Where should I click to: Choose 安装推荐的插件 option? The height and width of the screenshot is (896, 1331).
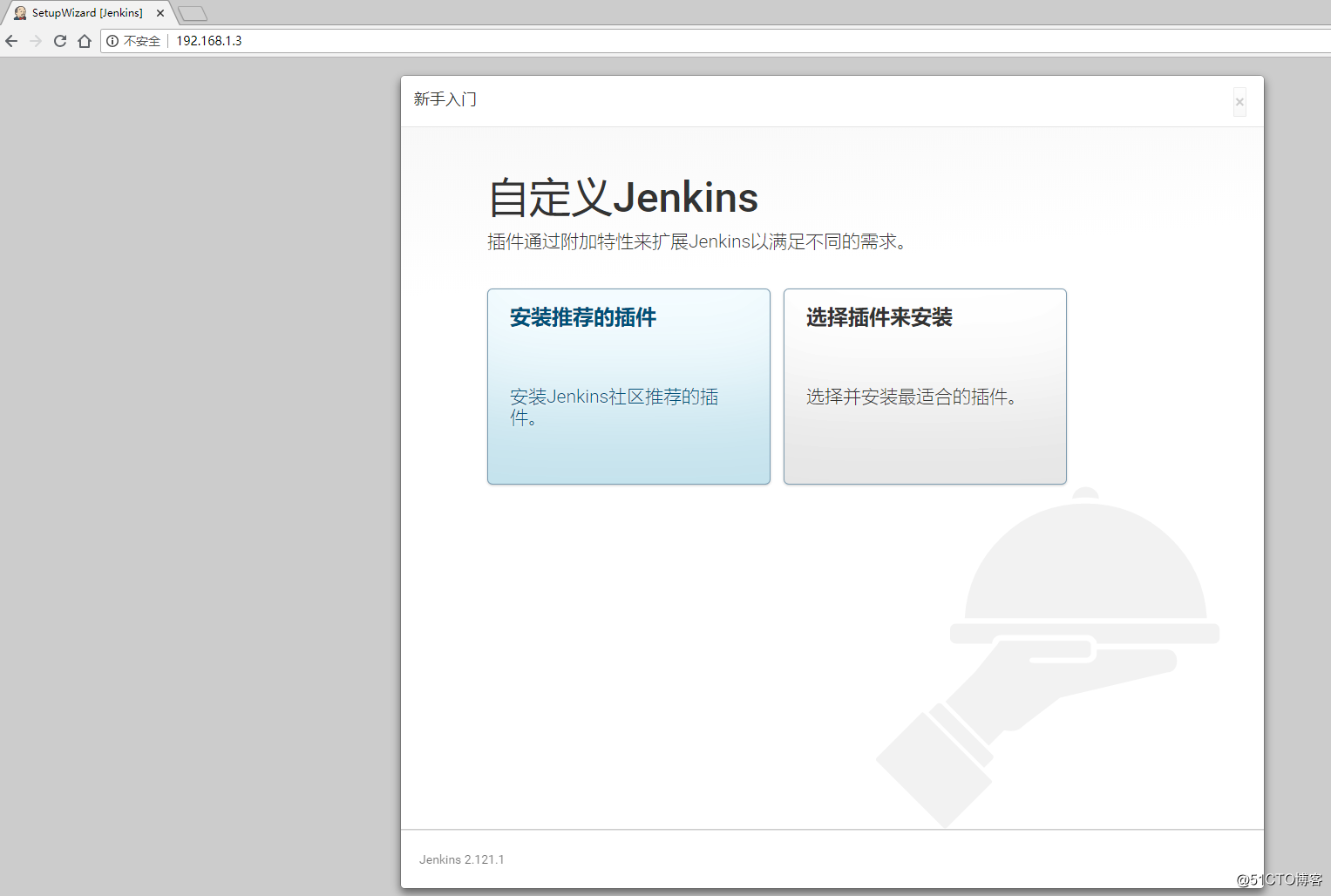click(x=628, y=386)
